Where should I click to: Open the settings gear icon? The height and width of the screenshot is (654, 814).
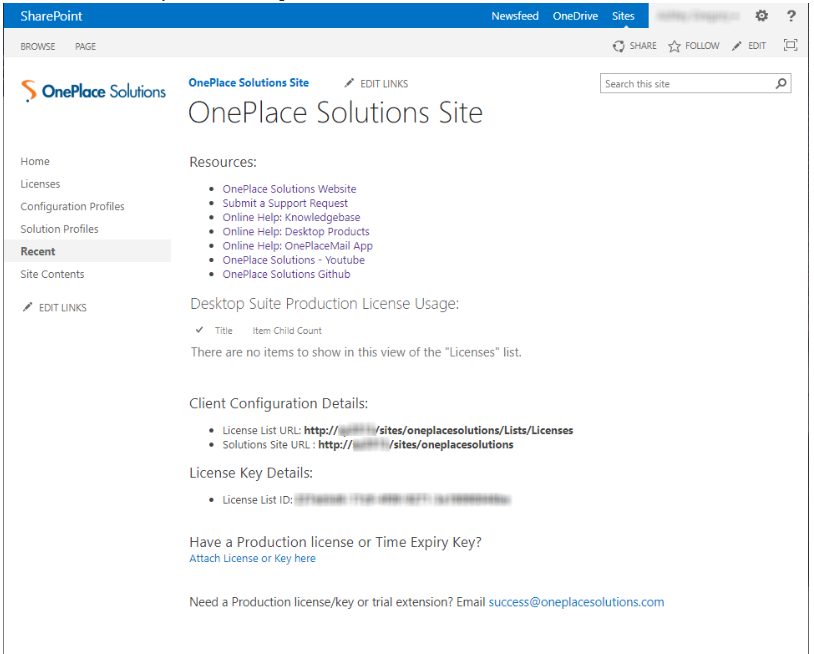click(x=761, y=16)
